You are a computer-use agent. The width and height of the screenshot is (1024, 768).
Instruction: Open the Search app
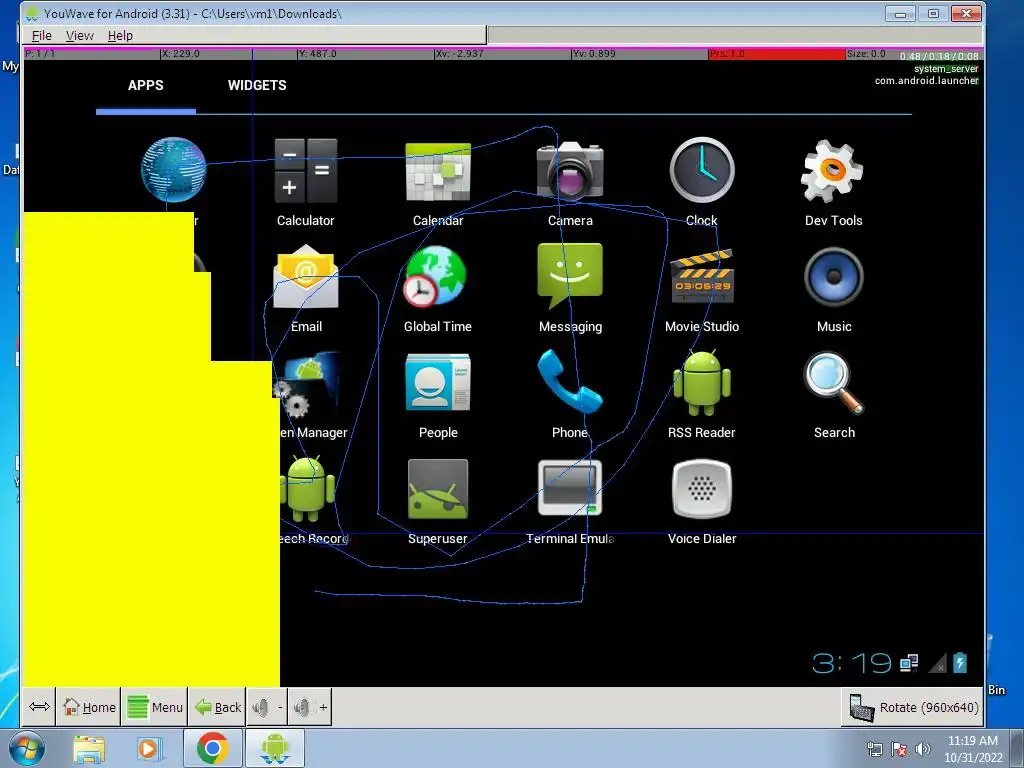click(834, 383)
